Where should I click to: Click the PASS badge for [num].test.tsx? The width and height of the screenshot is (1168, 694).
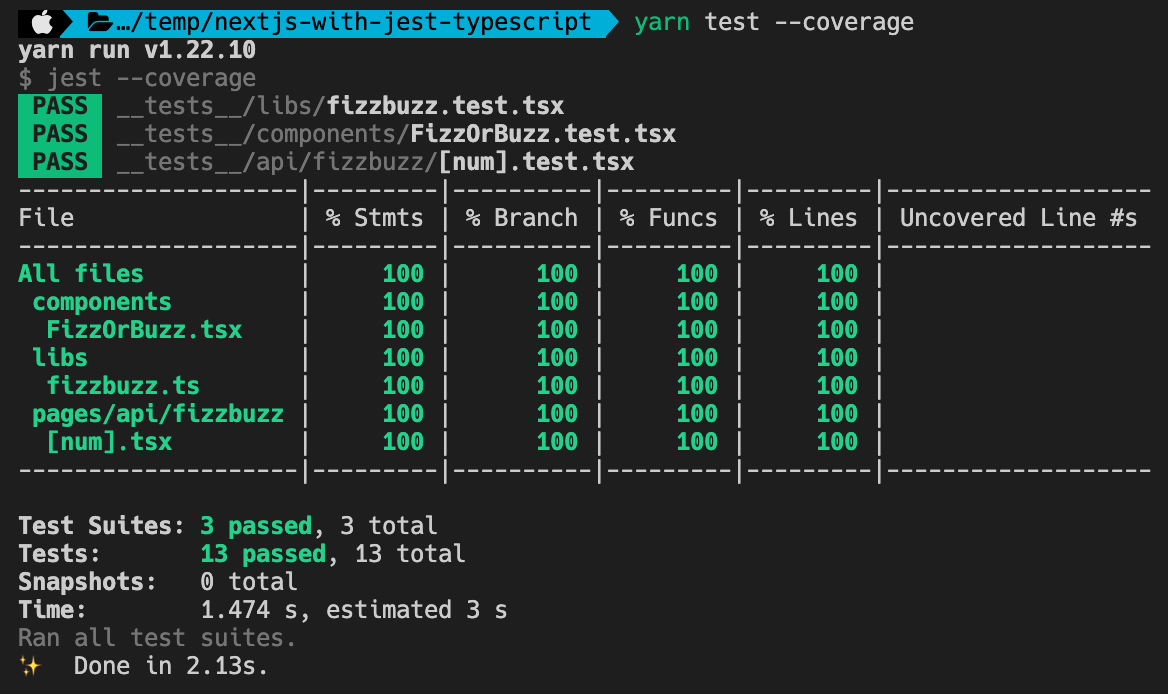60,162
